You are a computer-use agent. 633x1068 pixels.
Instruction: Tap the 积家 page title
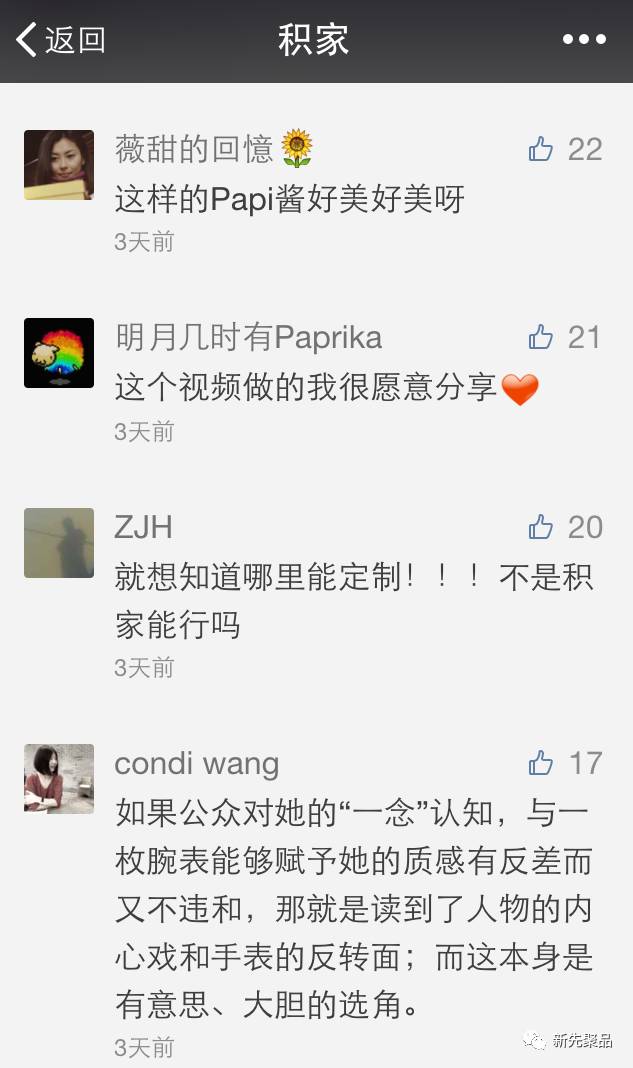(x=313, y=40)
